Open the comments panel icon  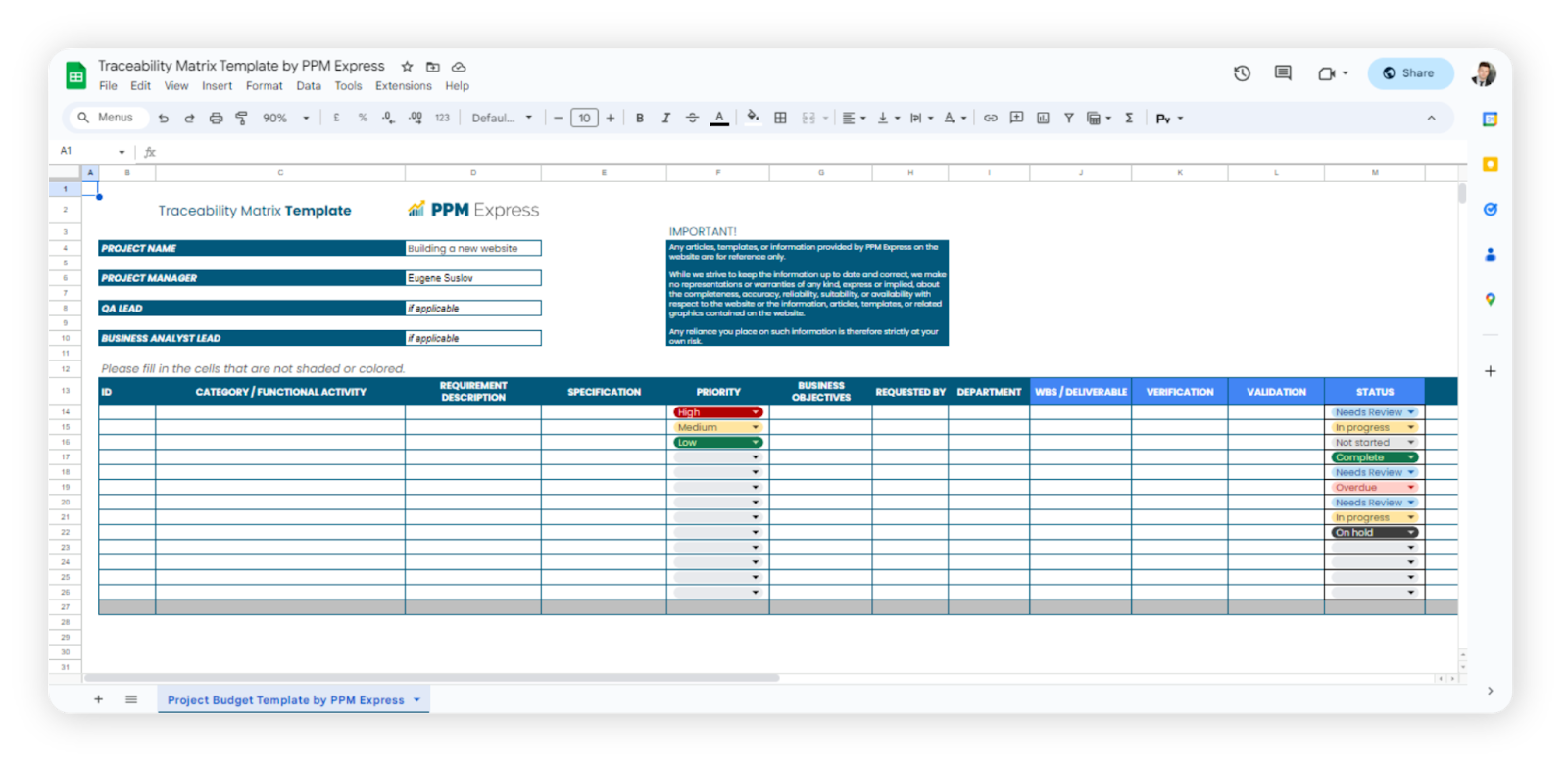tap(1283, 73)
